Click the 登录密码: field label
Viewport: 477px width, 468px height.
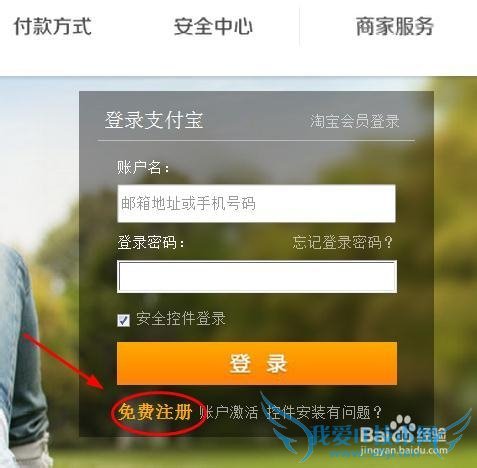151,242
